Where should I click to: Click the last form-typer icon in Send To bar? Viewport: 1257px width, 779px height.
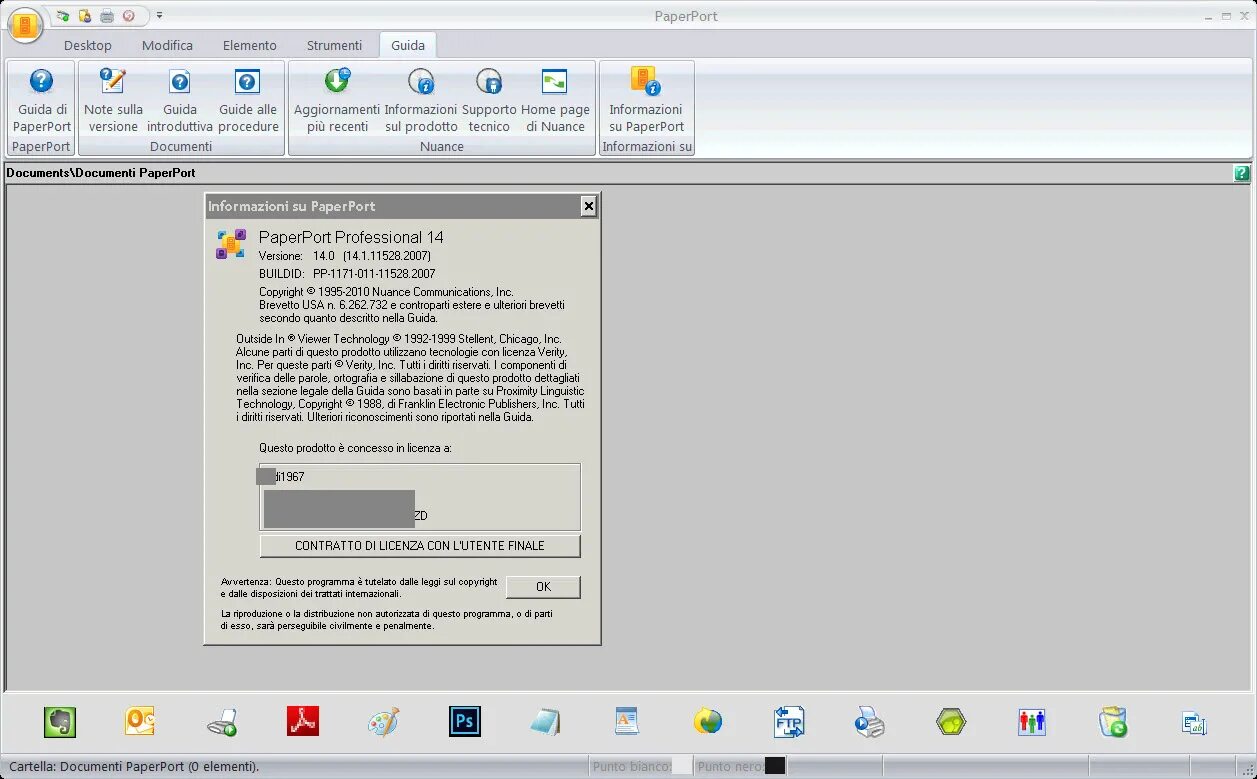coord(1194,722)
